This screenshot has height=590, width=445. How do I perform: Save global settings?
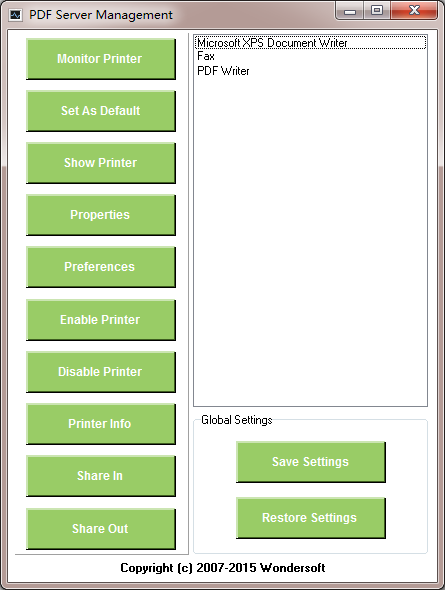pyautogui.click(x=311, y=462)
